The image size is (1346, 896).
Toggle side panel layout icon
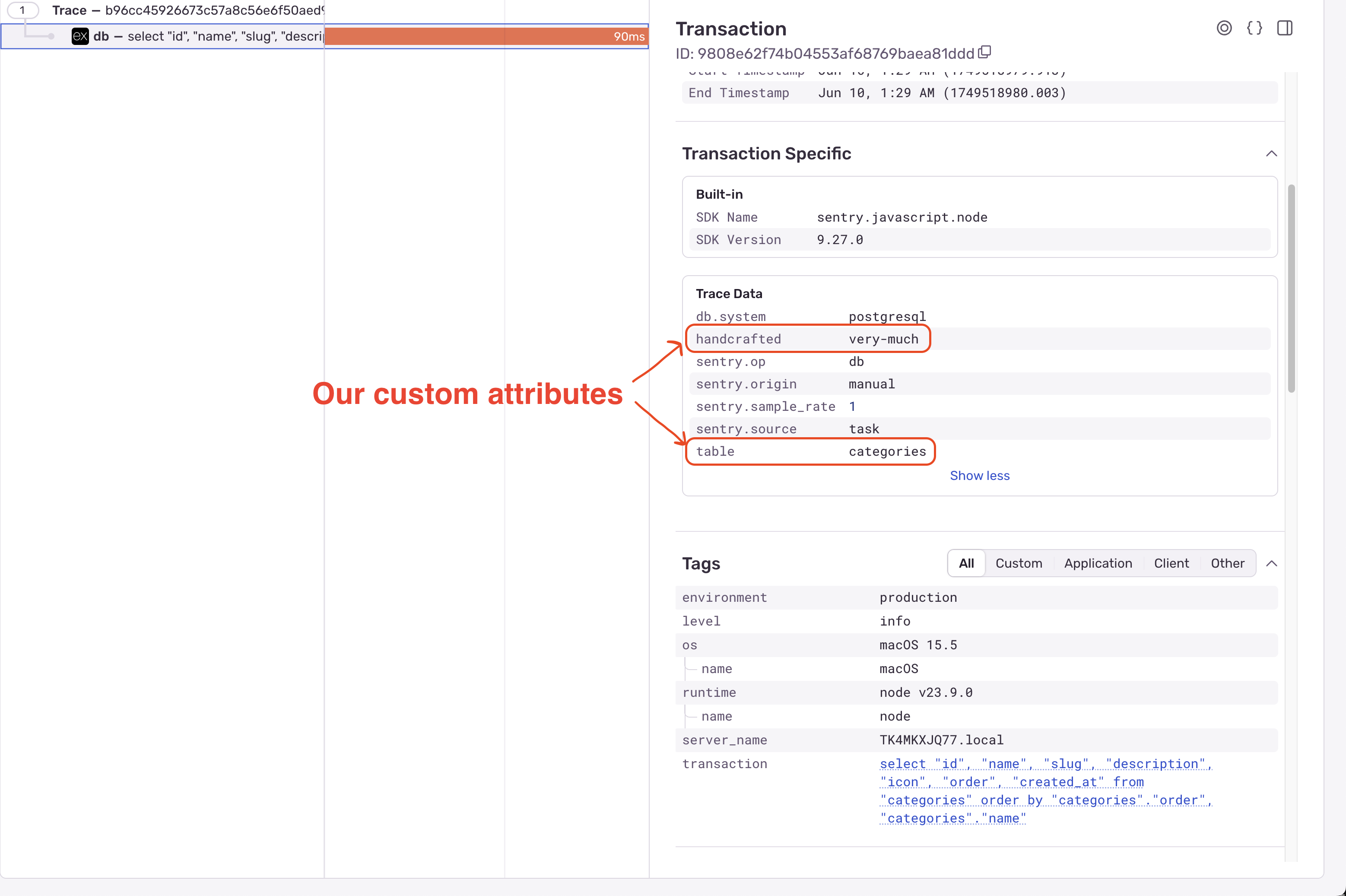(1284, 28)
